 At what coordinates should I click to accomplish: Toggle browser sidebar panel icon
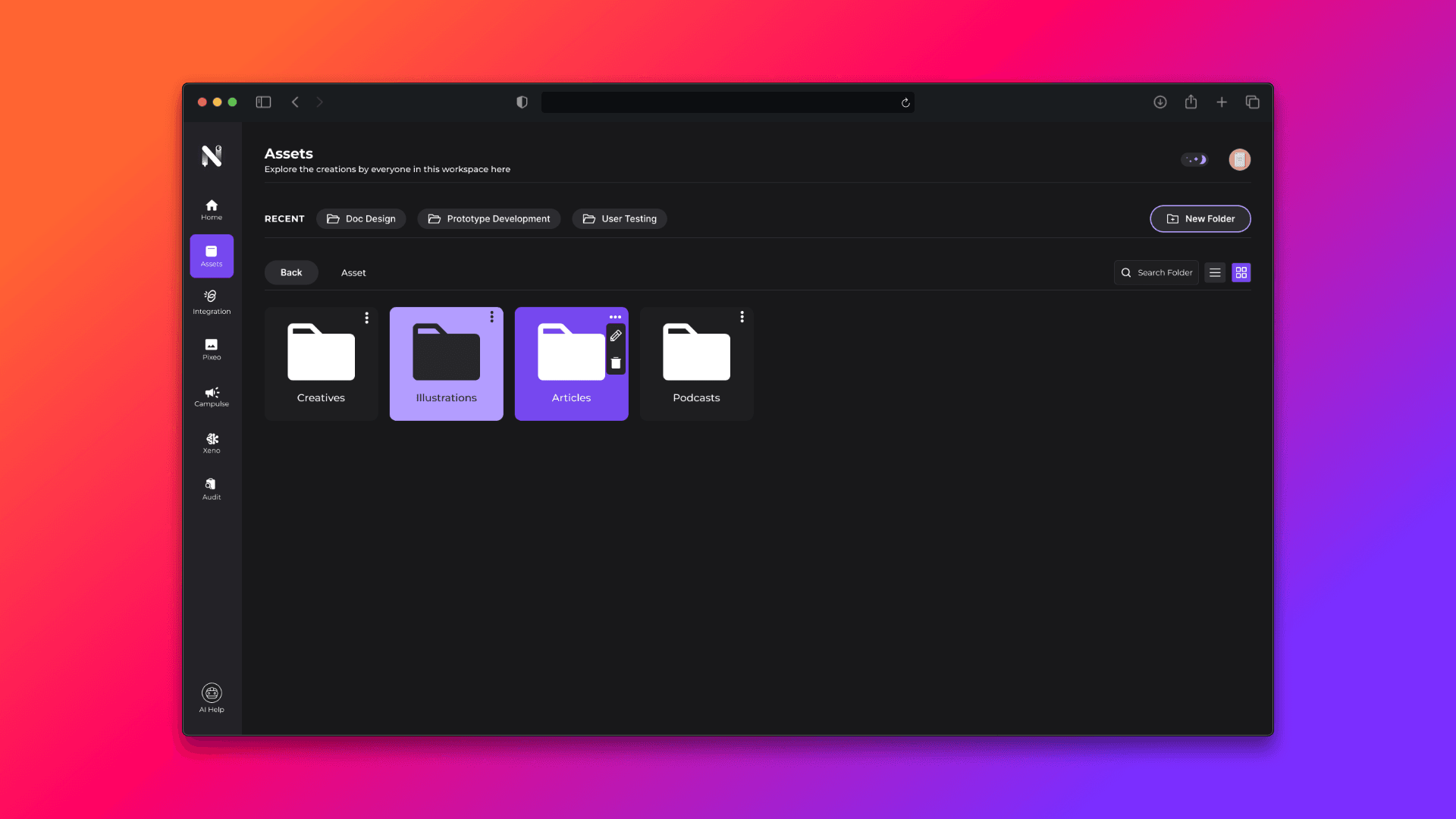point(263,102)
